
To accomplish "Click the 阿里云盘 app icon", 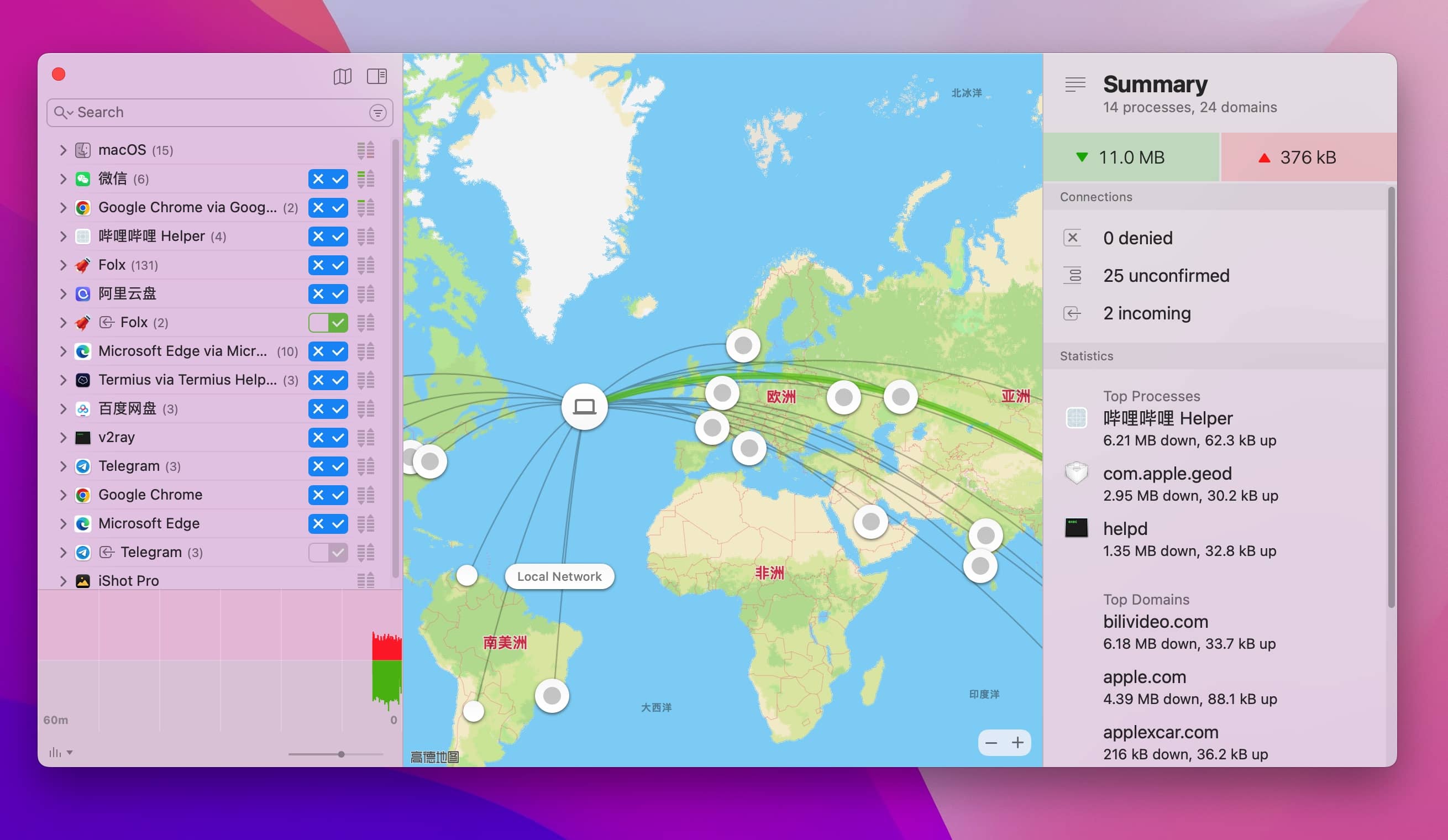I will pyautogui.click(x=83, y=294).
